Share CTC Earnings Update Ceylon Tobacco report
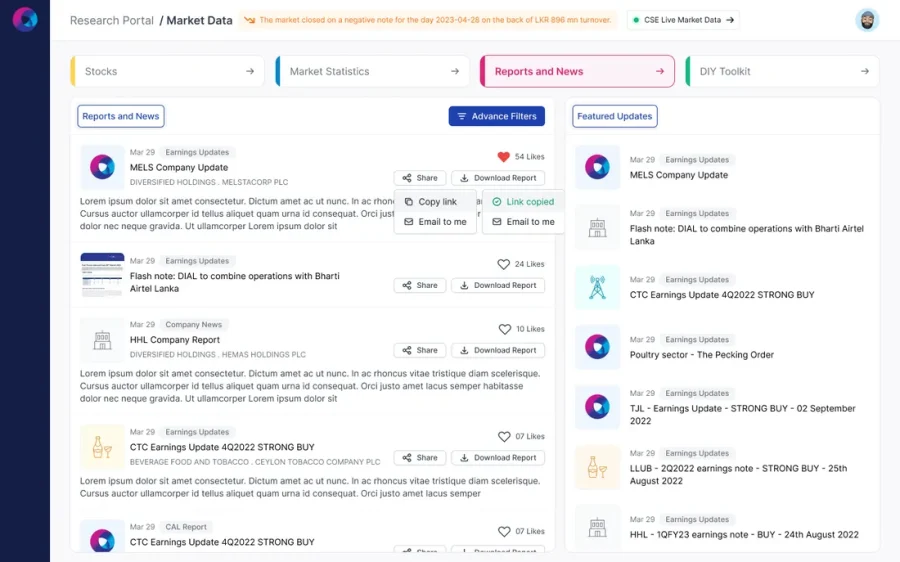Image resolution: width=900 pixels, height=562 pixels. click(x=420, y=458)
